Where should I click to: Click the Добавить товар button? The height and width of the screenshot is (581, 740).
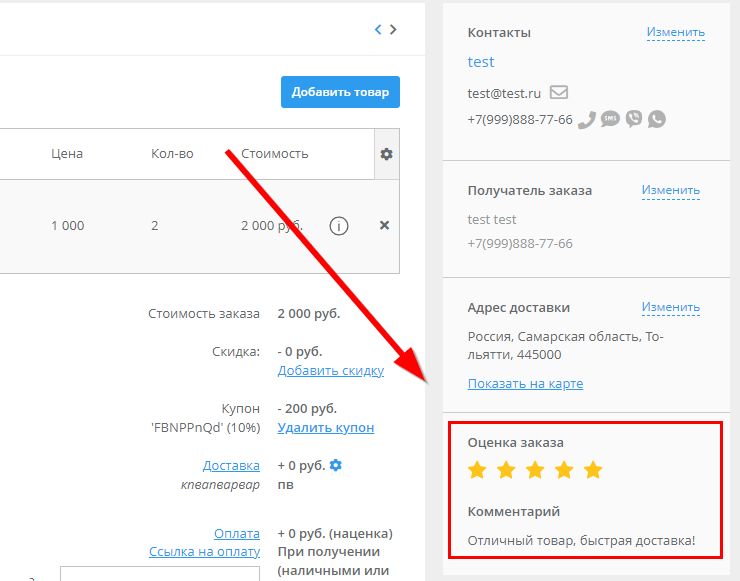(340, 92)
